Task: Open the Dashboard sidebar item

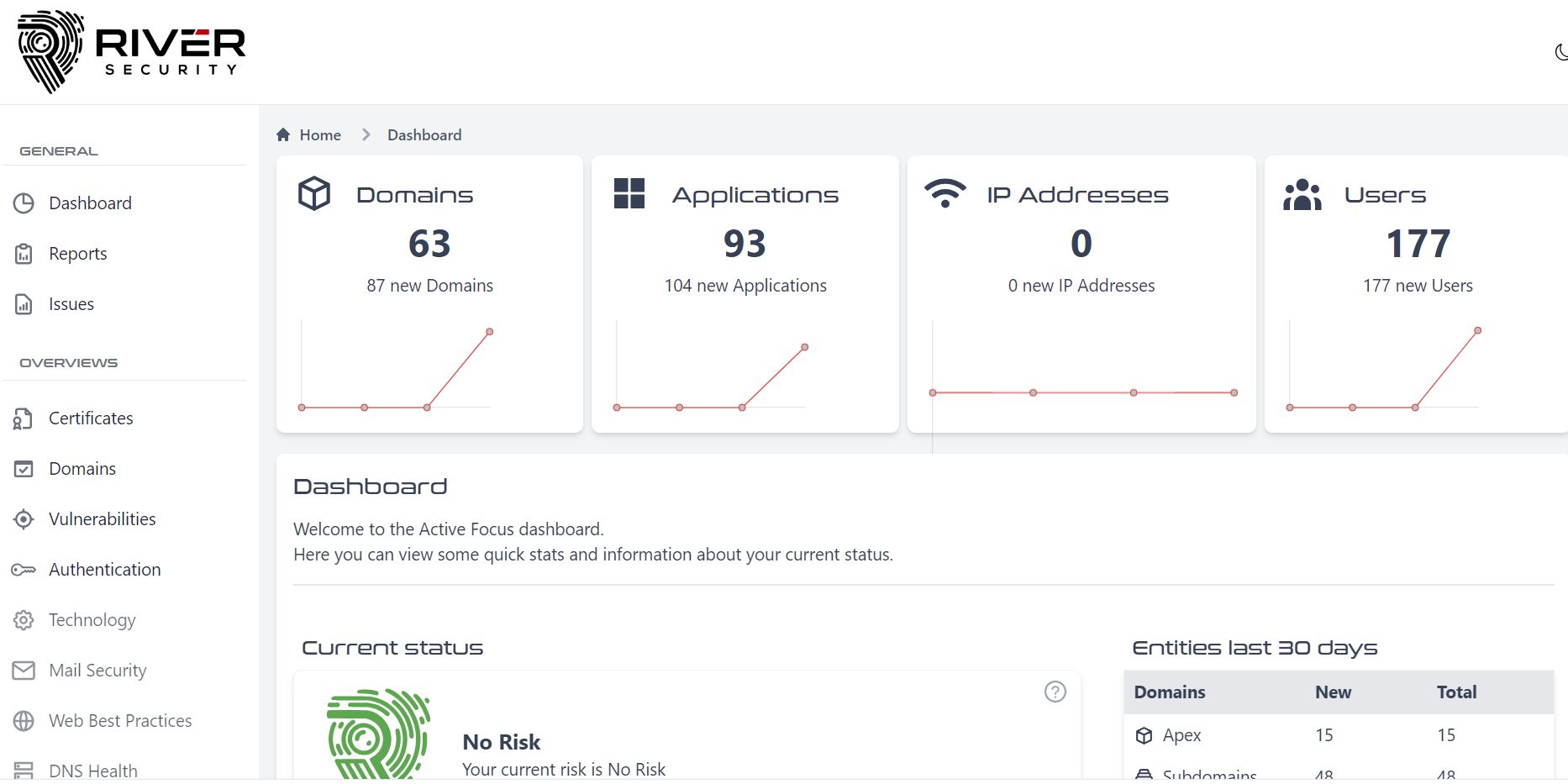Action: tap(90, 203)
